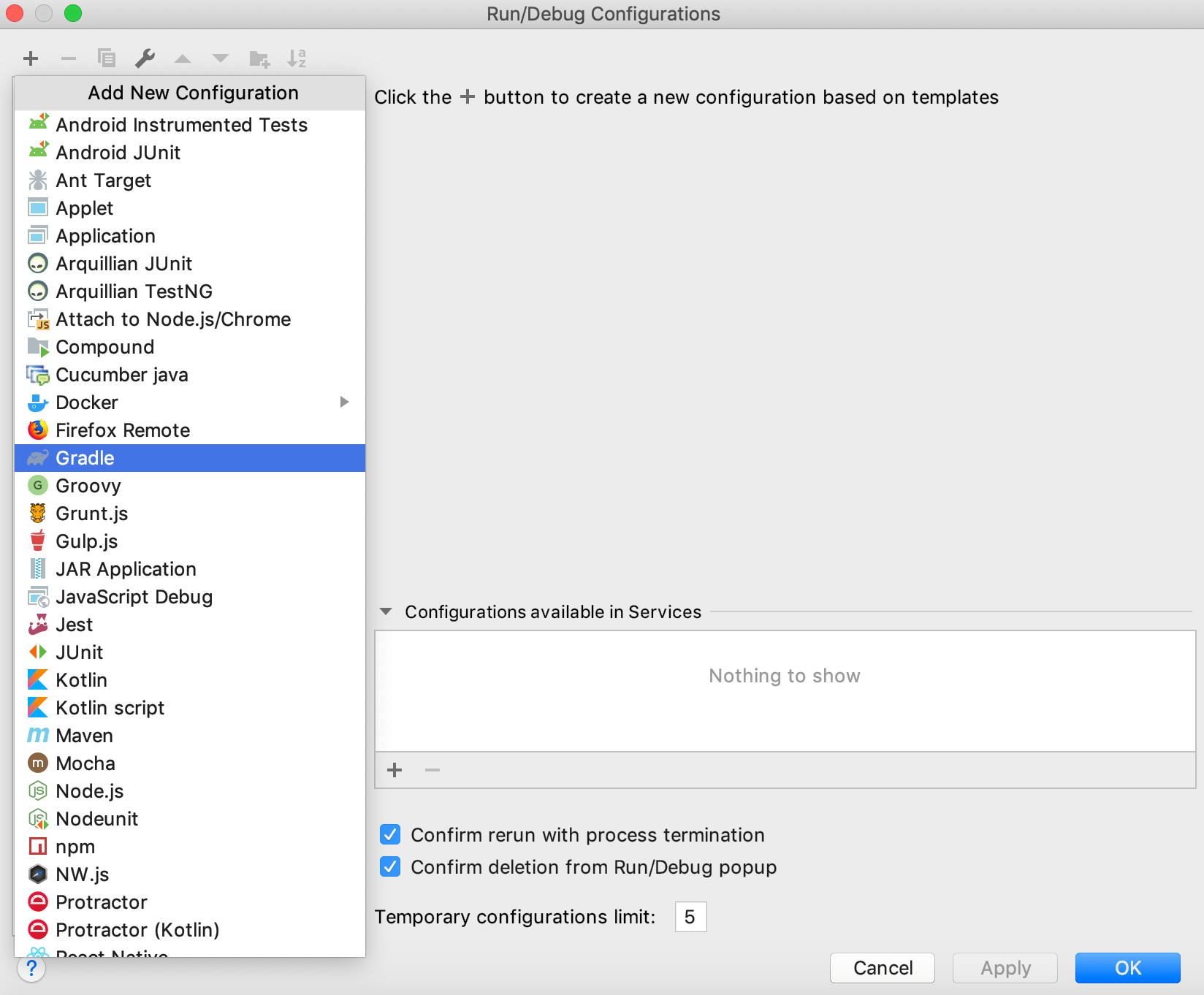
Task: Click the Apply button
Action: pyautogui.click(x=1005, y=968)
